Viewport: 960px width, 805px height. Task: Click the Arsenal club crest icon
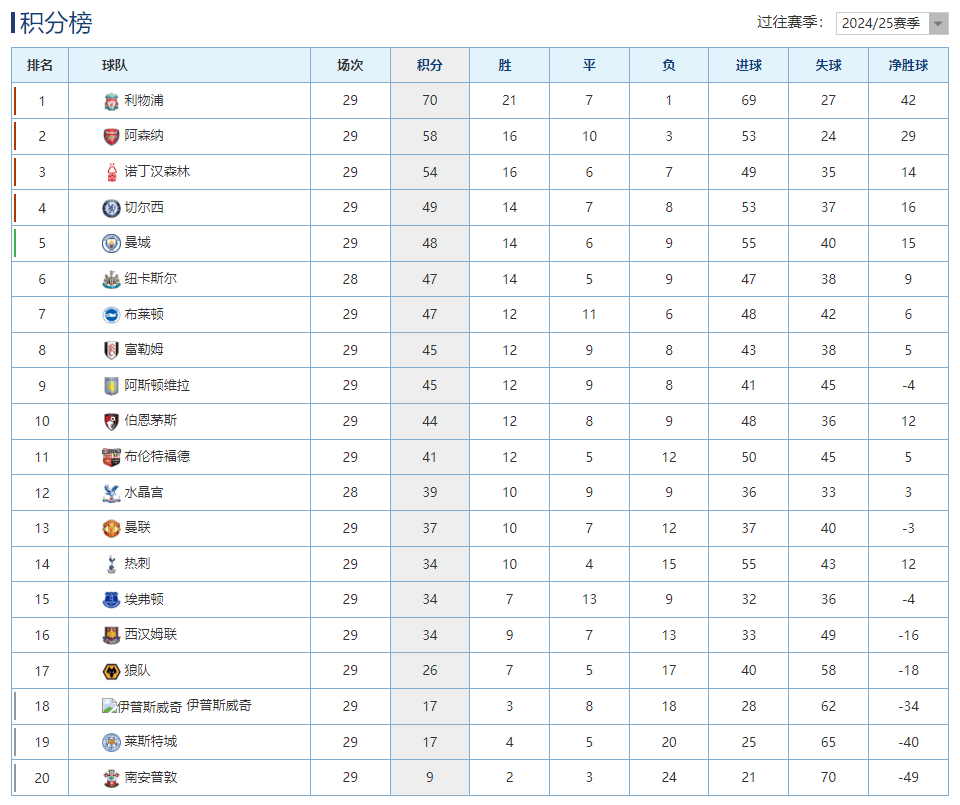tap(111, 137)
